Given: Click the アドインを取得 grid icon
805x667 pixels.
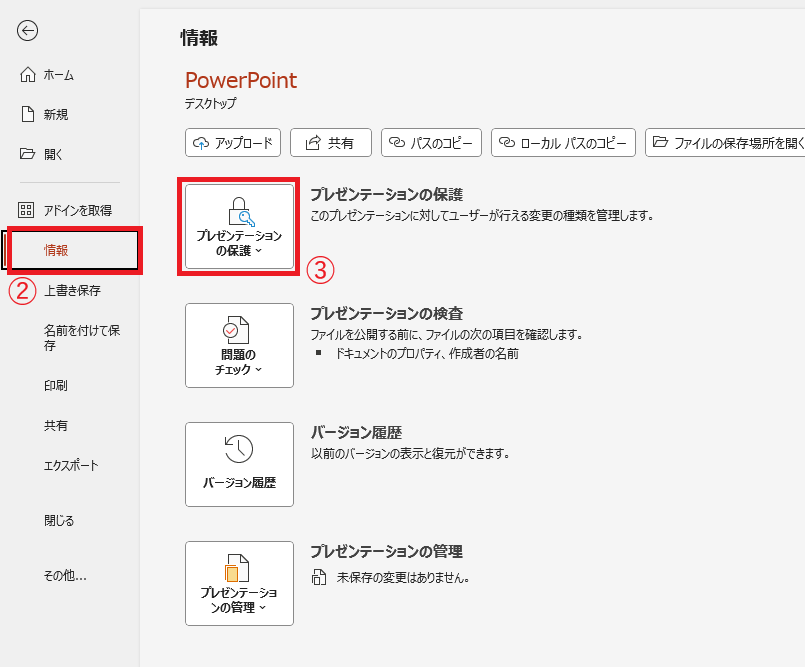Looking at the screenshot, I should [26, 209].
